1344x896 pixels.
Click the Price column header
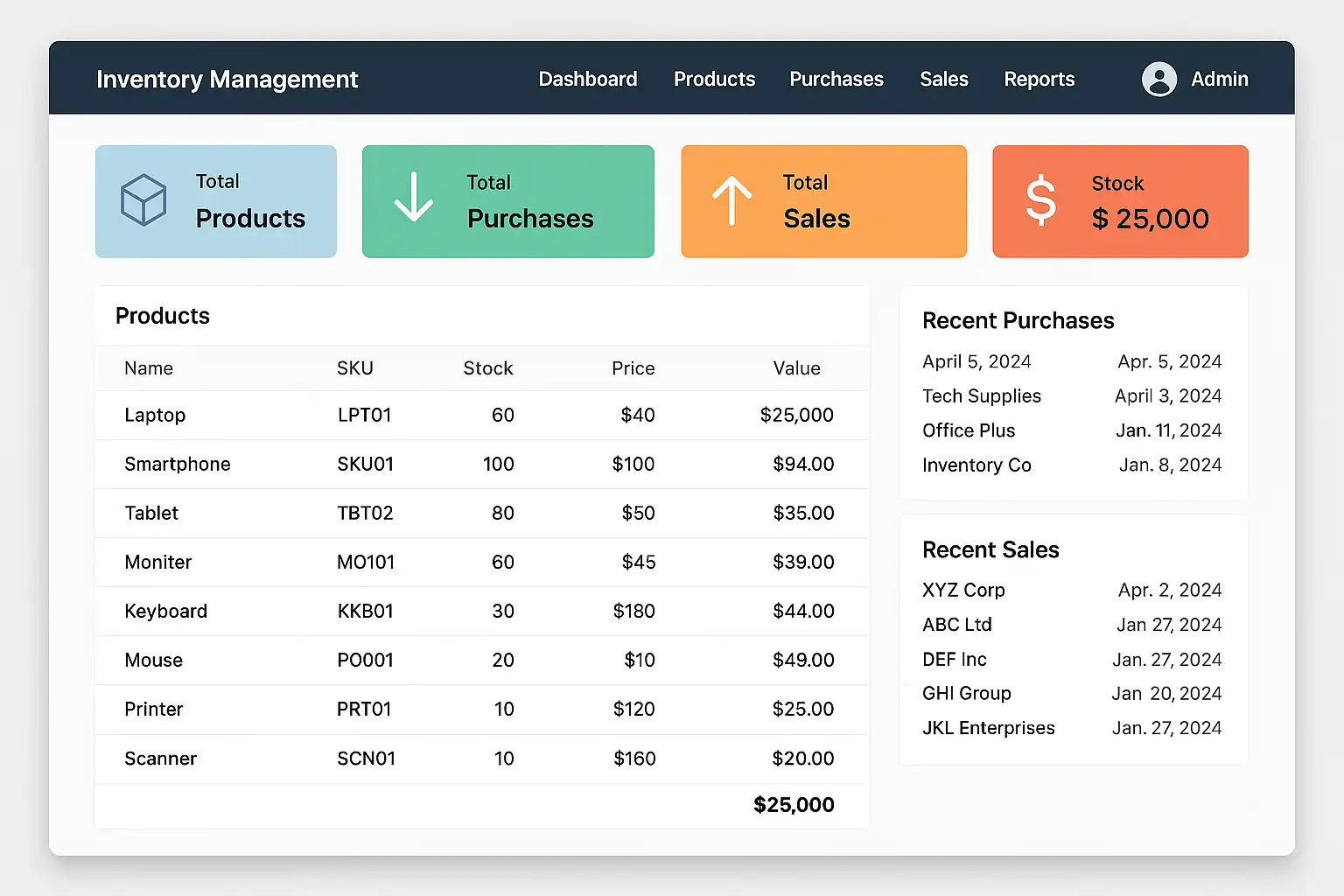633,368
